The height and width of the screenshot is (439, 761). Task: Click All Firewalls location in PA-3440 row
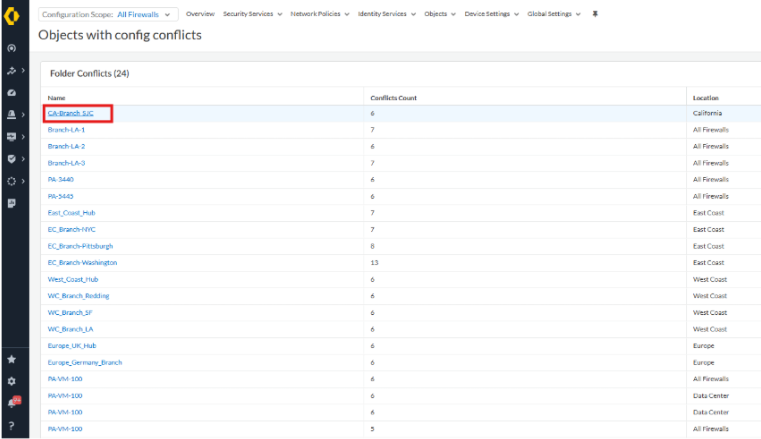(711, 179)
